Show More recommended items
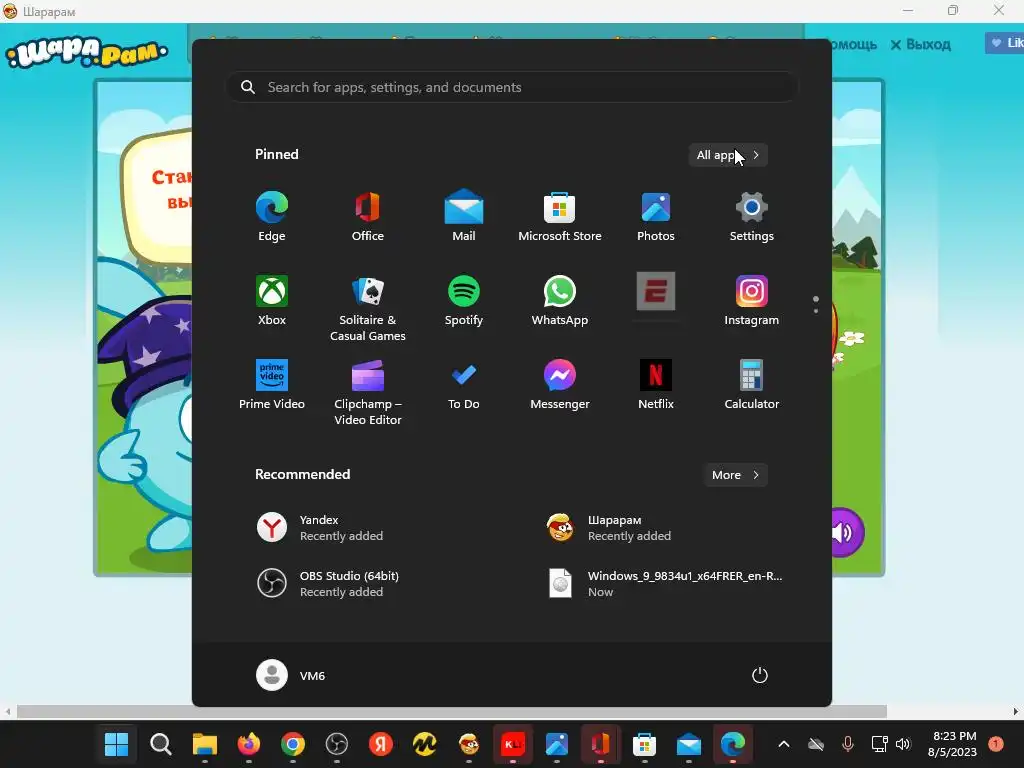This screenshot has width=1024, height=768. (735, 475)
